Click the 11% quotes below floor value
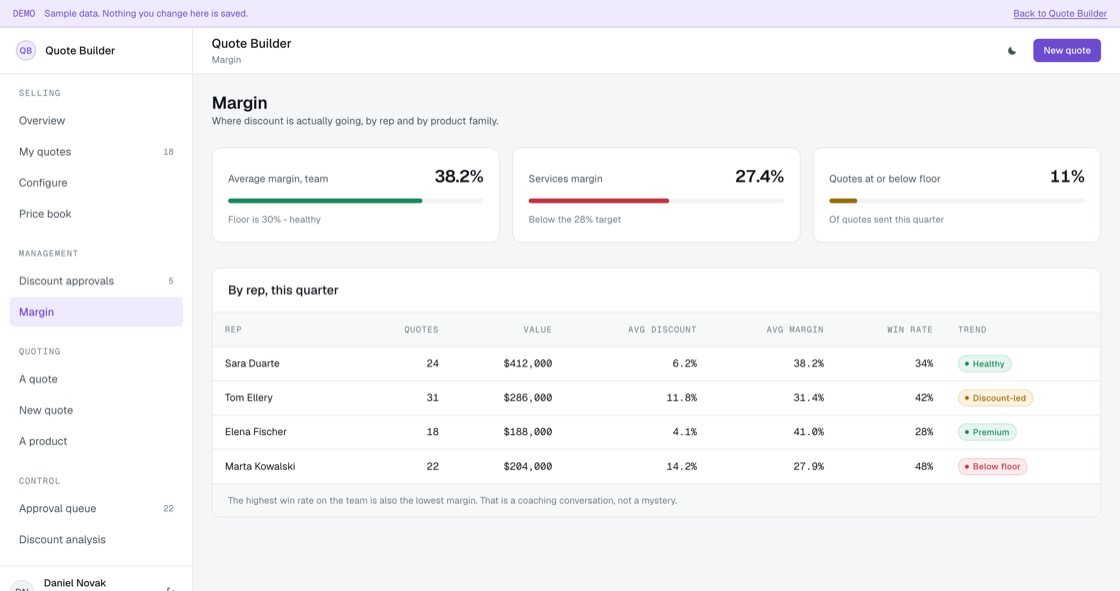This screenshot has width=1120, height=591. 1067,177
